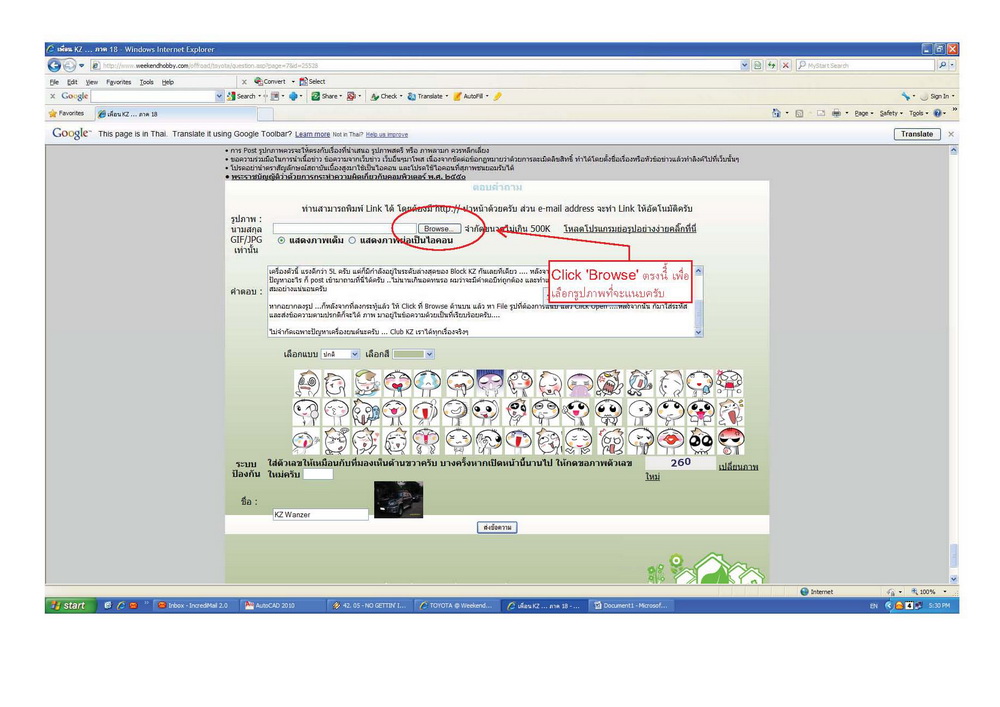
Task: Click the Windows Start button
Action: [68, 606]
